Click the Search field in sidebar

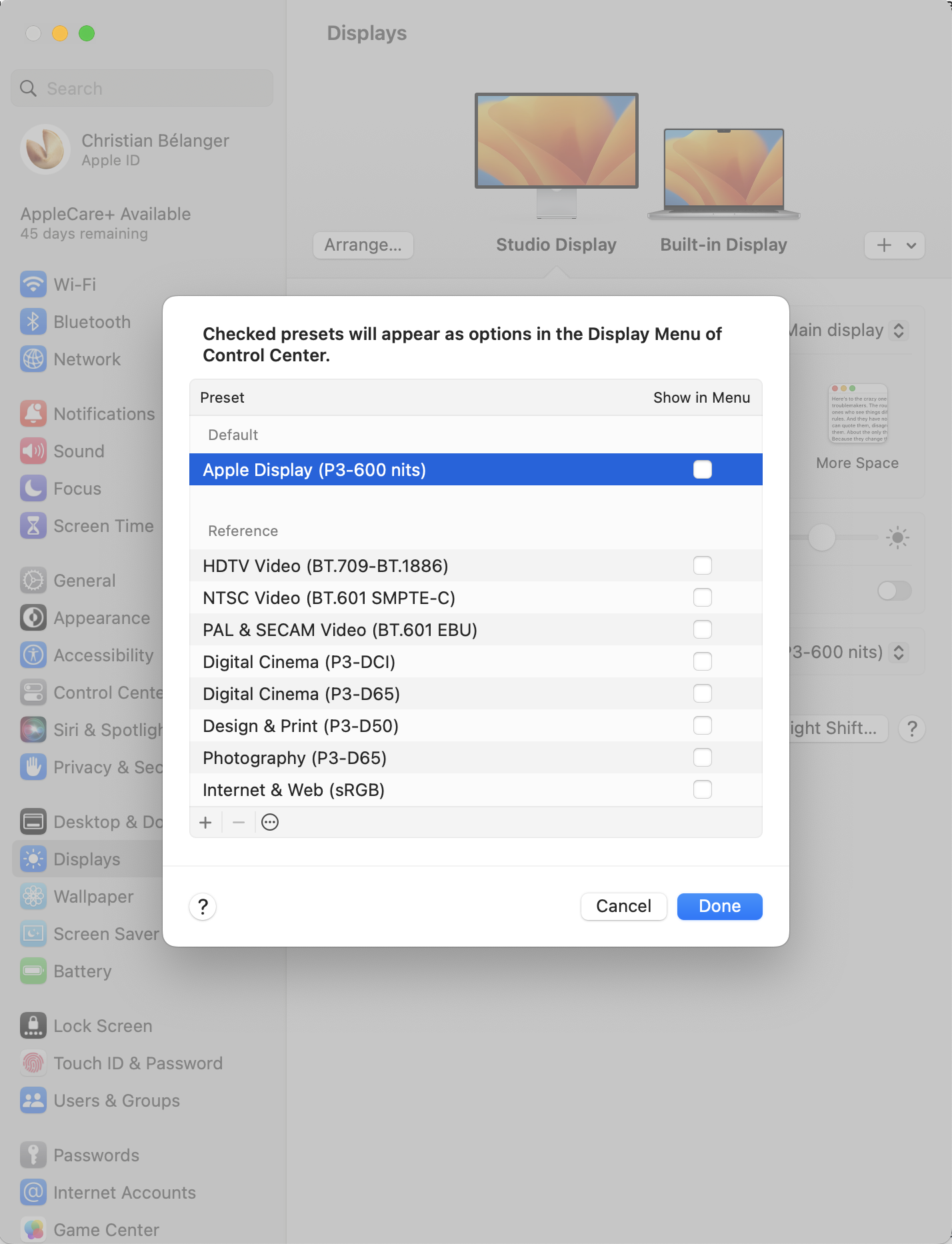click(142, 88)
